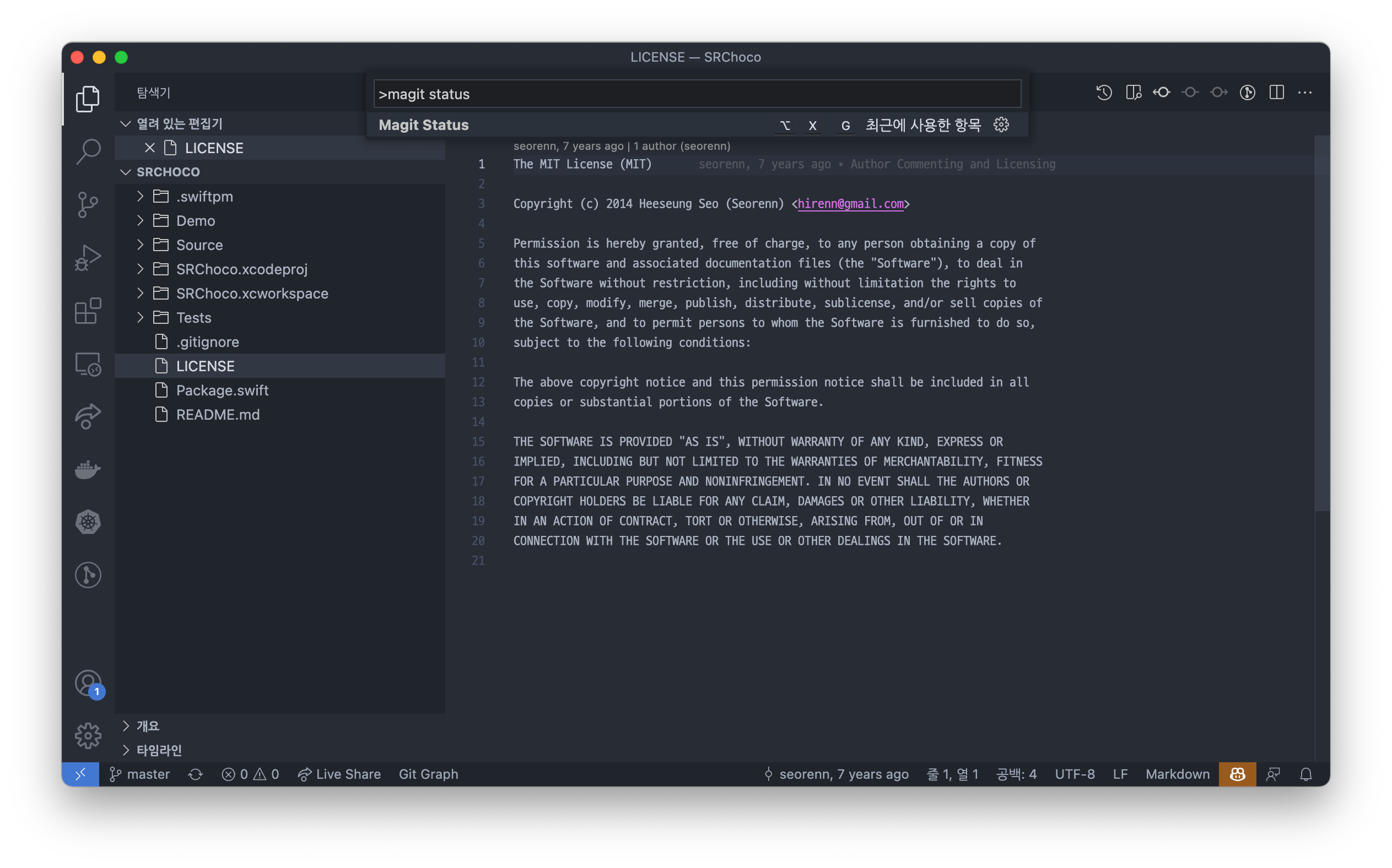Click the Git Graph status bar button
Viewport: 1392px width, 868px height.
pyautogui.click(x=428, y=774)
